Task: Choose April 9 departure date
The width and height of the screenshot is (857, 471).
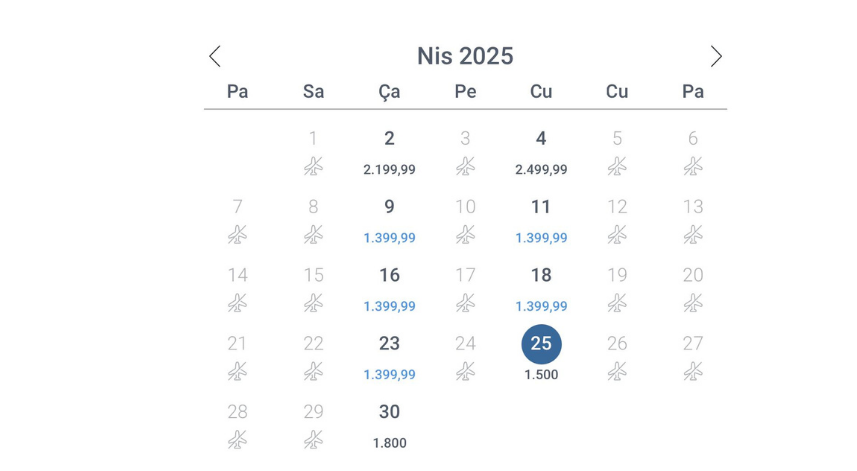Action: point(389,219)
